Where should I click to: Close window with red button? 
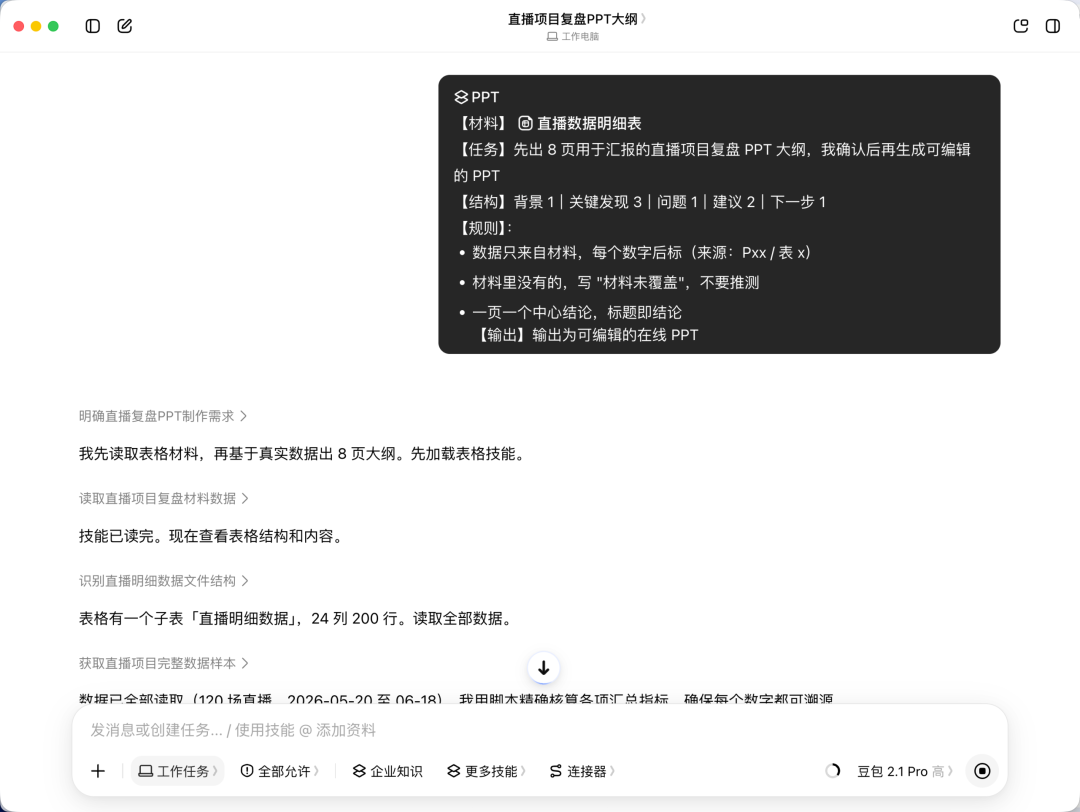tap(19, 26)
